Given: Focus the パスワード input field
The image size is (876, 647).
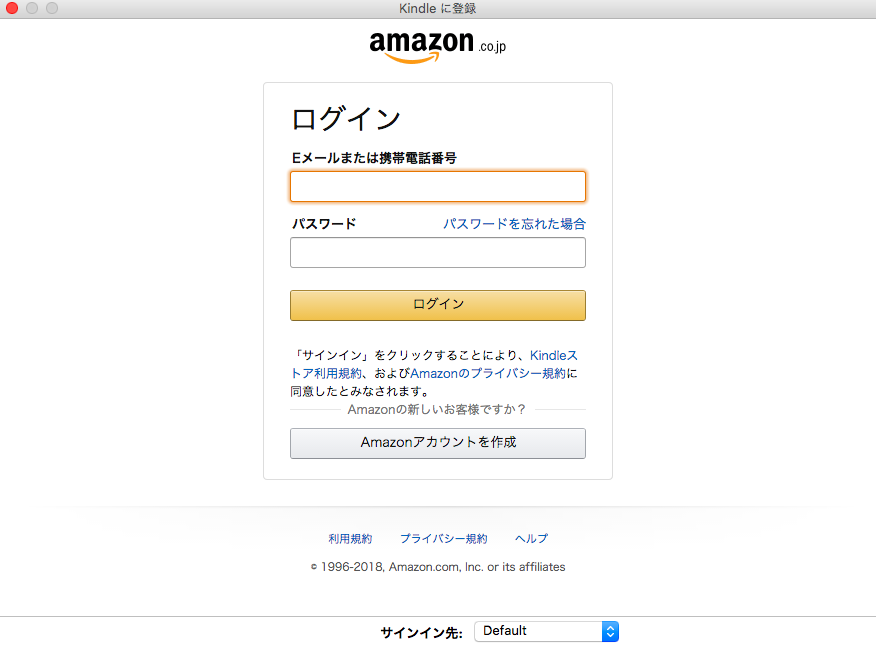Looking at the screenshot, I should [438, 253].
